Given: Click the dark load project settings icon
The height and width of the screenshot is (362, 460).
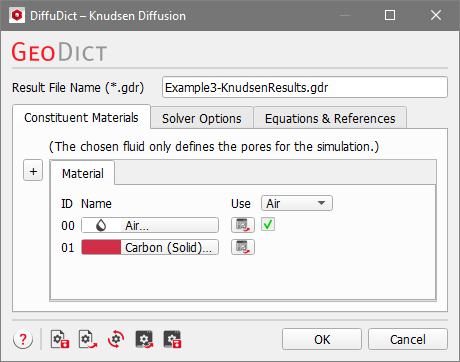Looking at the screenshot, I should (144, 339).
